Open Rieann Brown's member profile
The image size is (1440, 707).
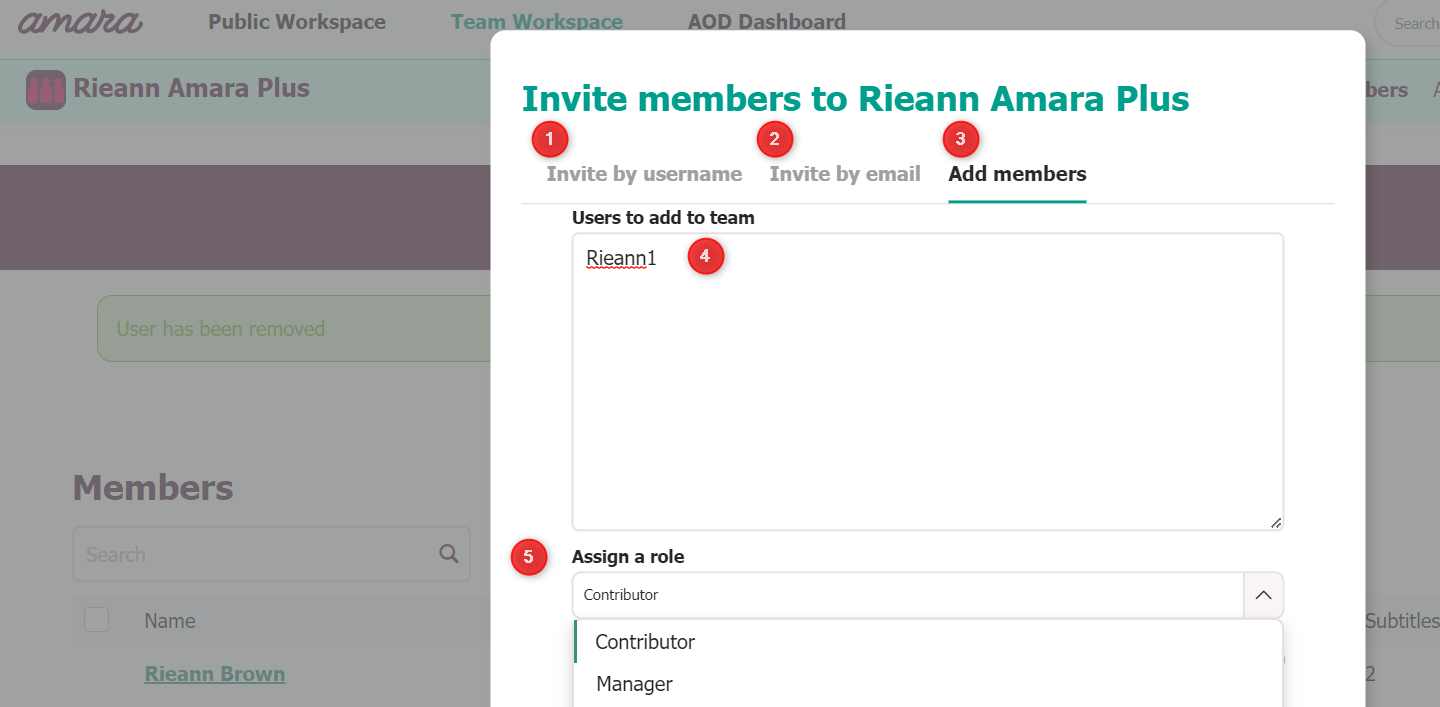pos(214,673)
